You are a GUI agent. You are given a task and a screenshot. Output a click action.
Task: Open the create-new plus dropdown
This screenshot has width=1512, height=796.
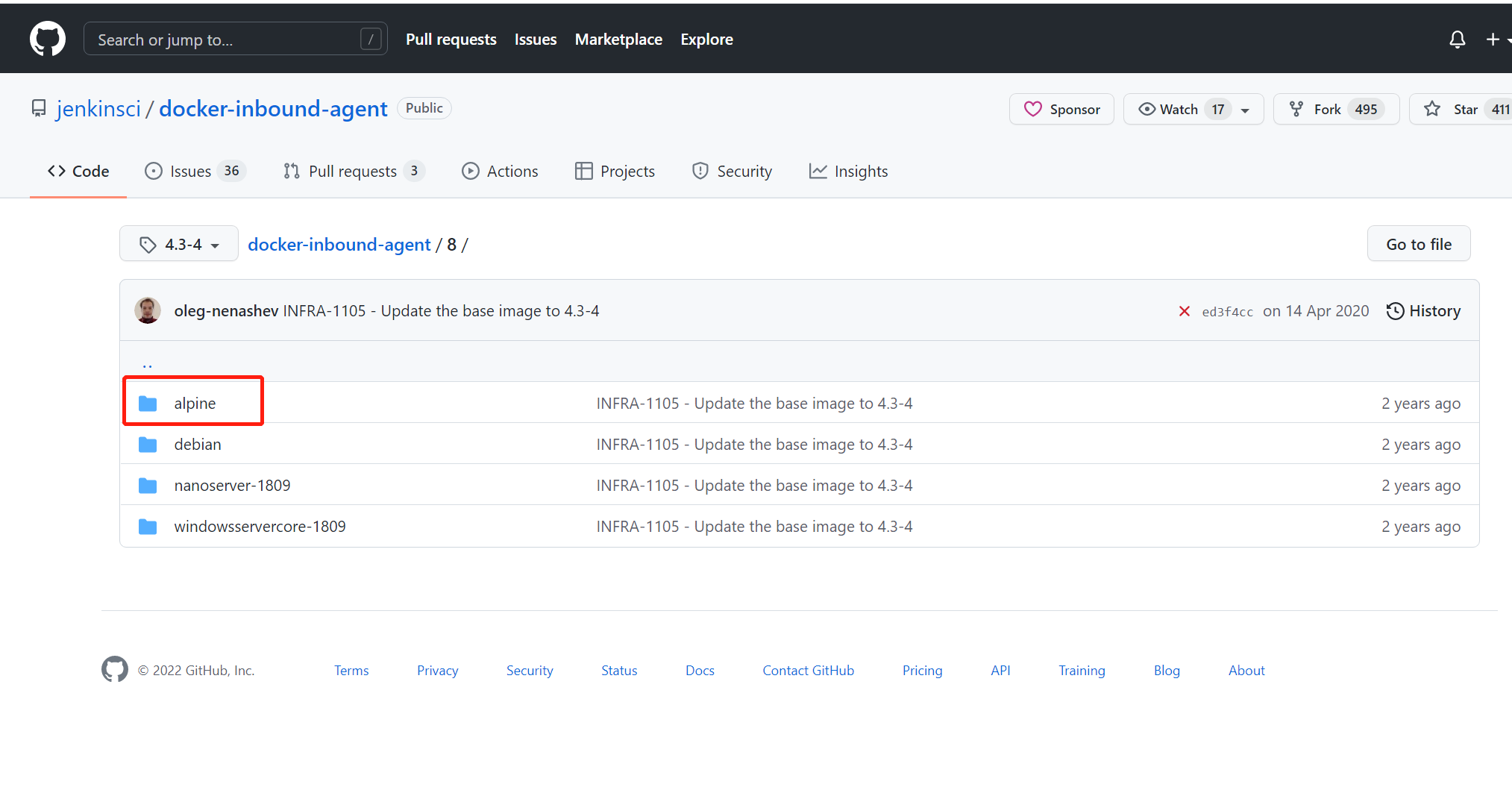coord(1493,39)
